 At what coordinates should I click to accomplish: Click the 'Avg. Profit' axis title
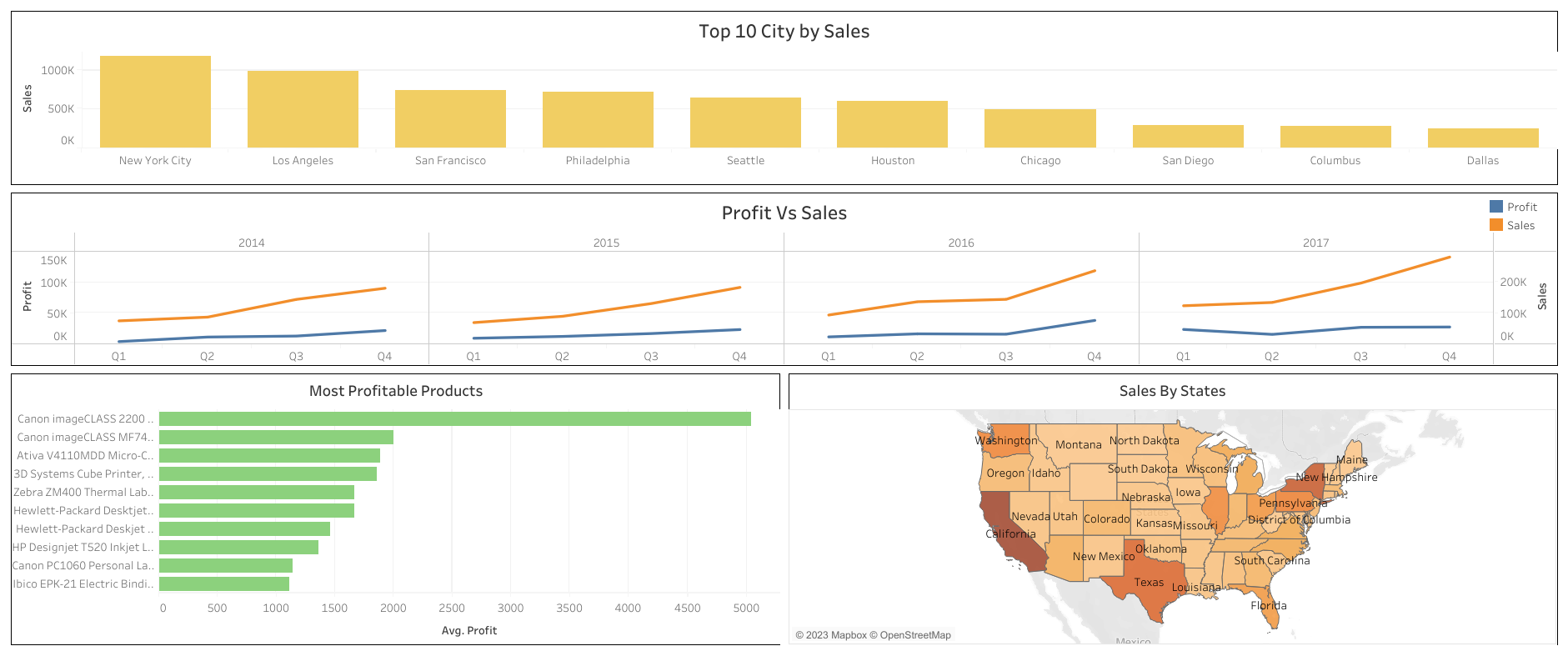click(x=469, y=631)
